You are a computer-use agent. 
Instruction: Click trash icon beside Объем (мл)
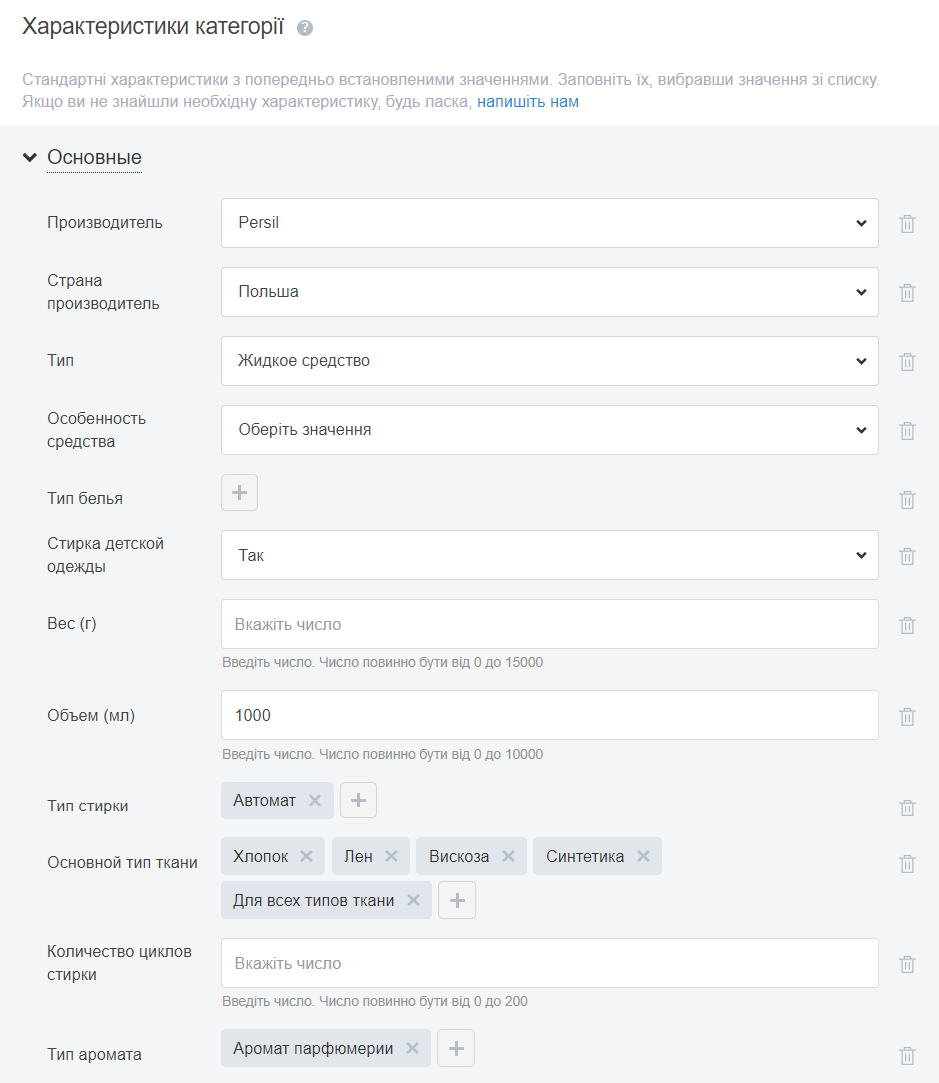coord(907,717)
